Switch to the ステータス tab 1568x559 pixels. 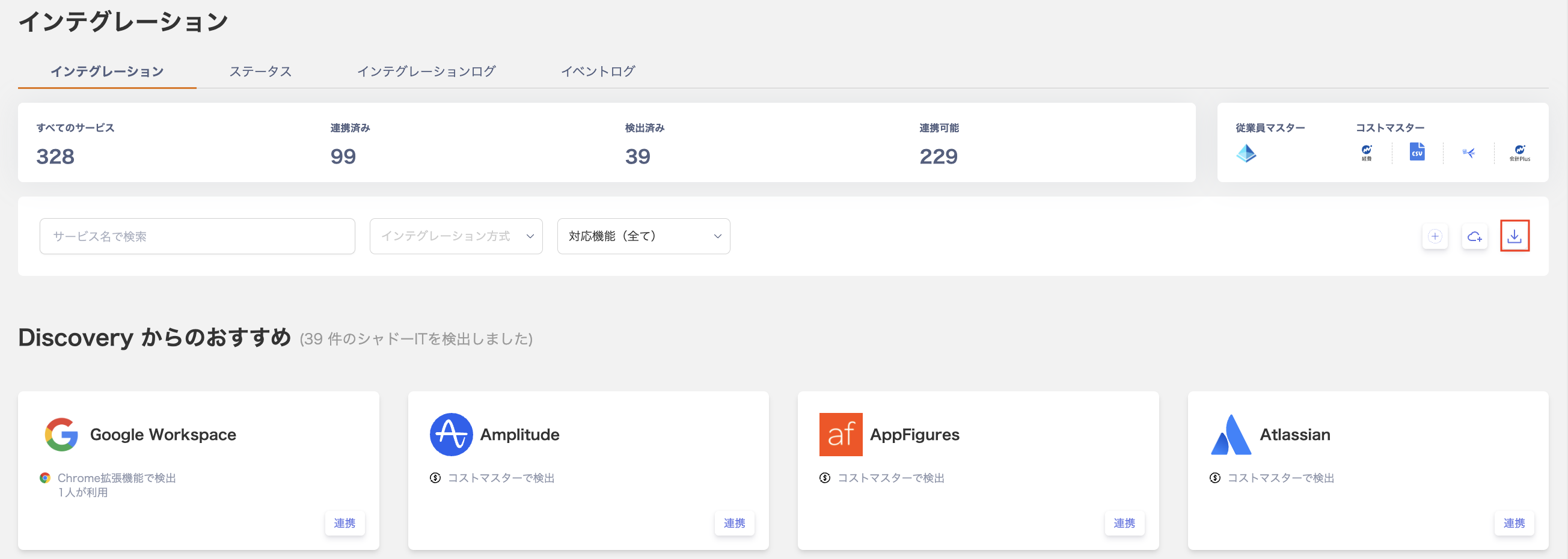coord(260,71)
